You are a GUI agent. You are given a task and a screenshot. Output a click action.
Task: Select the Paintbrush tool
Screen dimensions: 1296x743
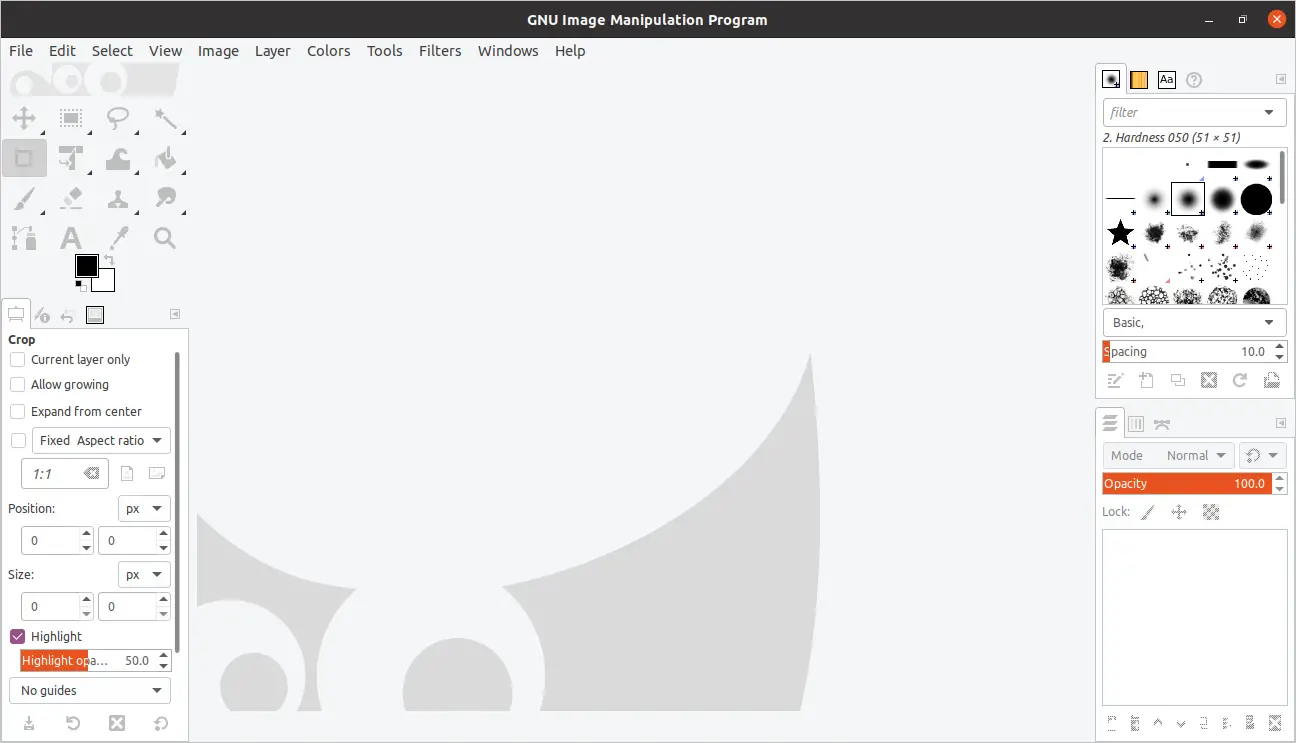click(x=24, y=198)
